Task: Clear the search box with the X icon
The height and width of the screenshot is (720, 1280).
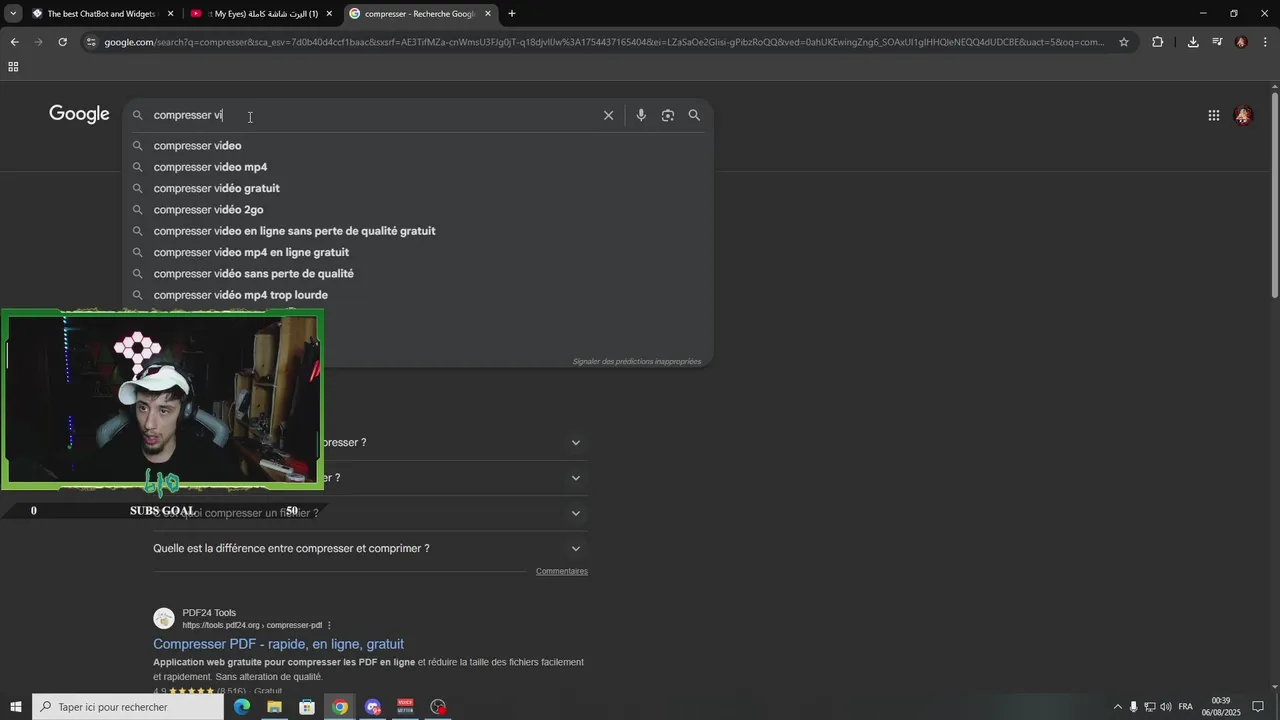Action: [608, 115]
